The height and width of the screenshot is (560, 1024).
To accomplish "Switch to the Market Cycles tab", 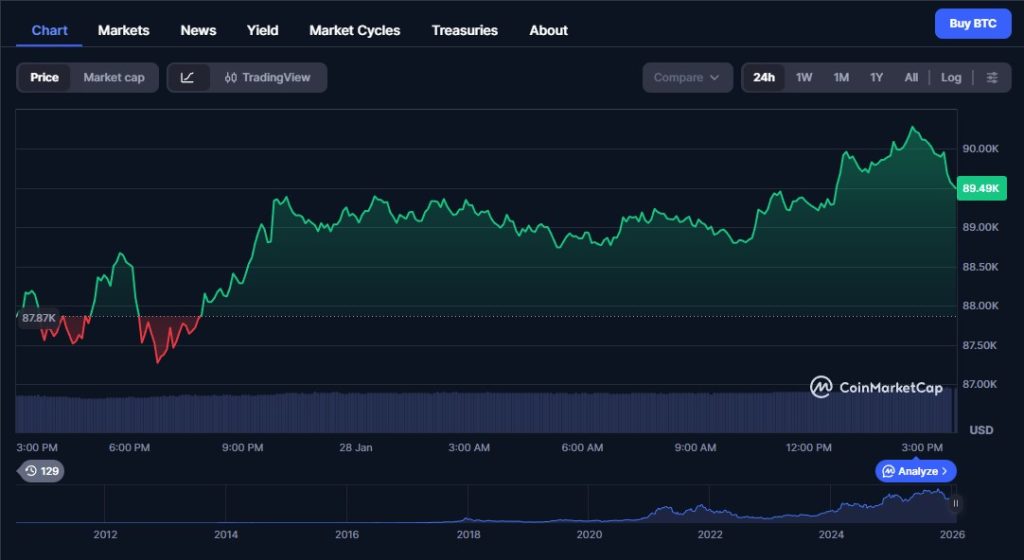I will 354,30.
